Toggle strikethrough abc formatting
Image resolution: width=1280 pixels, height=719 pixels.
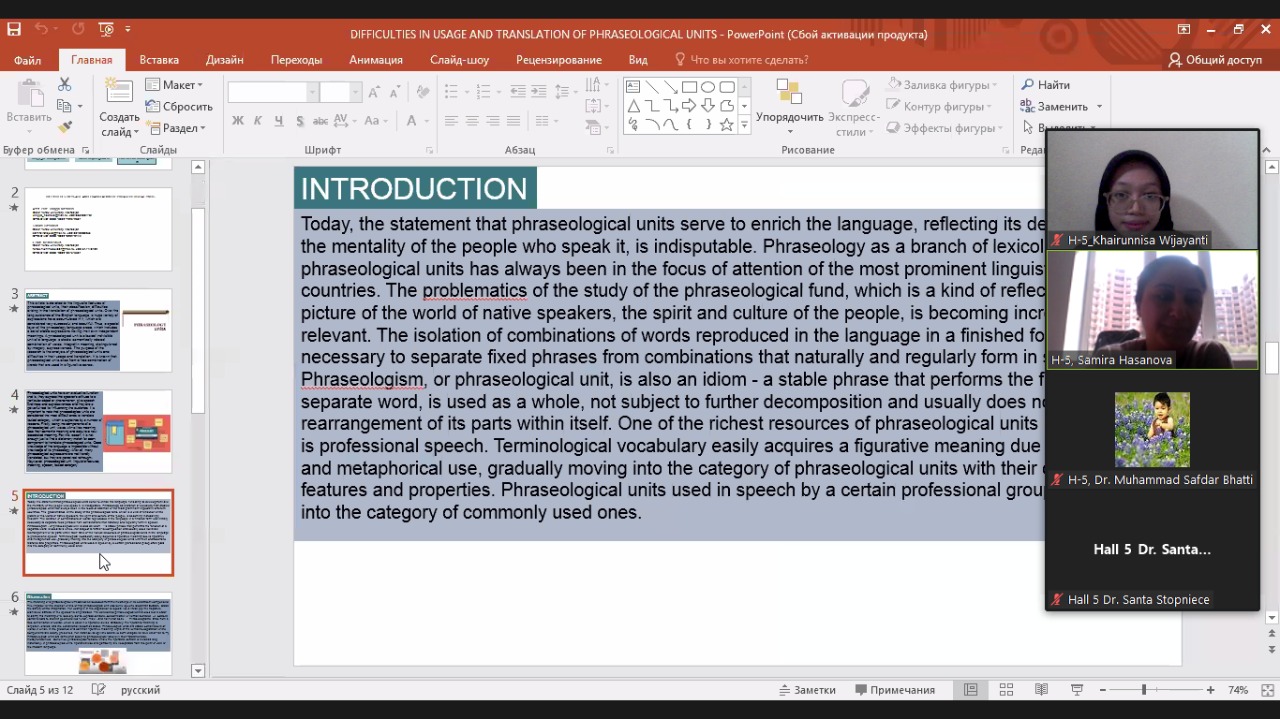pos(321,121)
